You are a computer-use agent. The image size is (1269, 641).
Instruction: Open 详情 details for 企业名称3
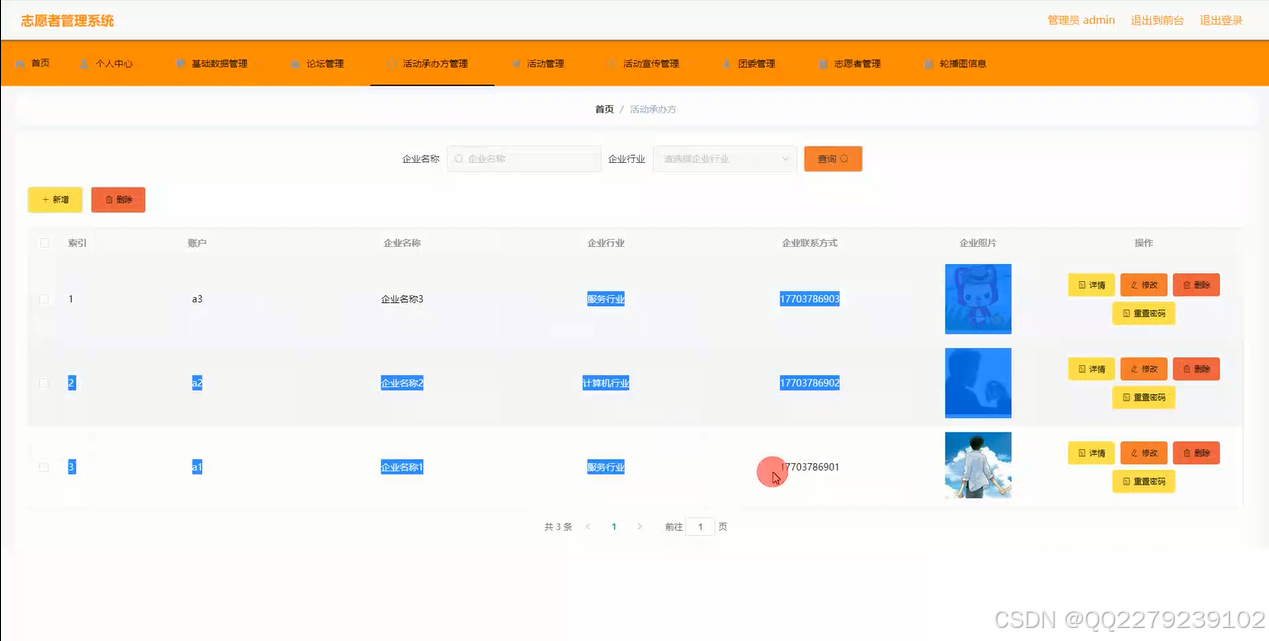point(1090,284)
